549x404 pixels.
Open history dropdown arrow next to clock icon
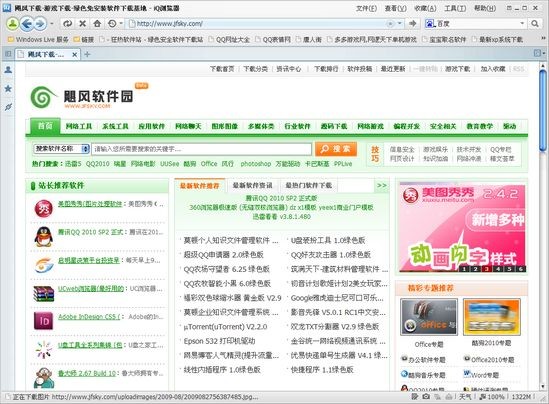[121, 23]
